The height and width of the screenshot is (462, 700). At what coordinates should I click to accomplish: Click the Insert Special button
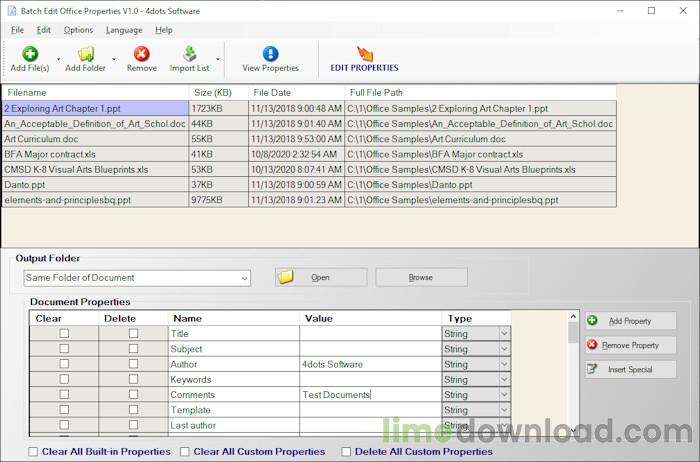coord(630,369)
